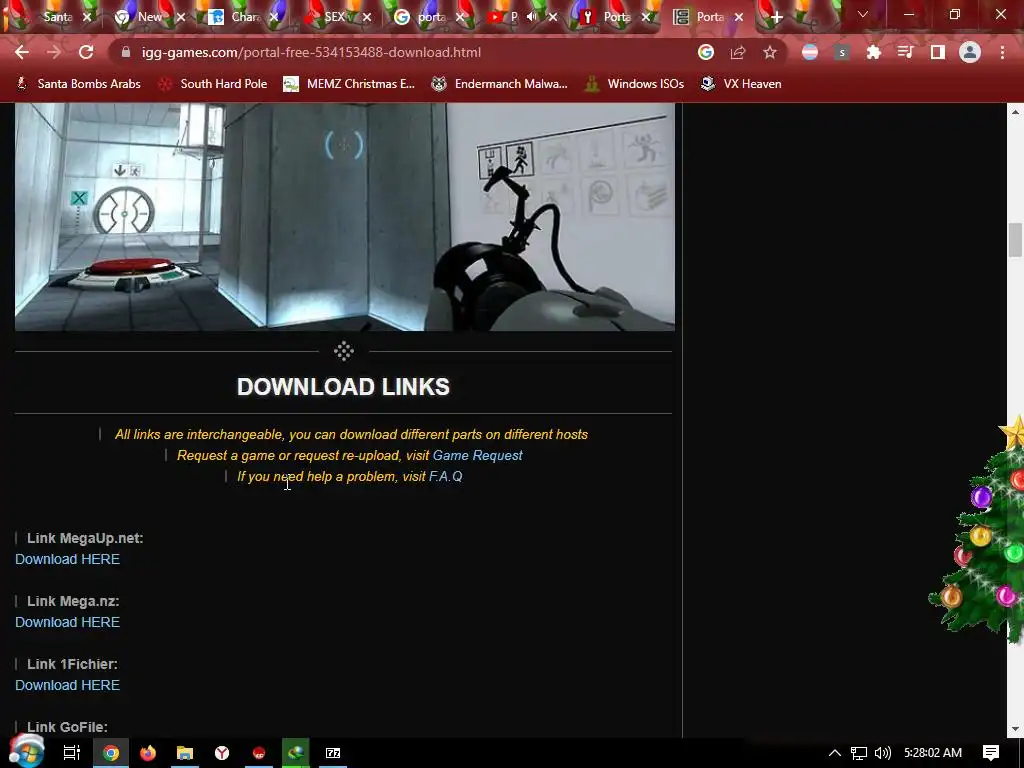Viewport: 1024px width, 768px height.
Task: Open the South Hard Pole bookmark
Action: (213, 84)
